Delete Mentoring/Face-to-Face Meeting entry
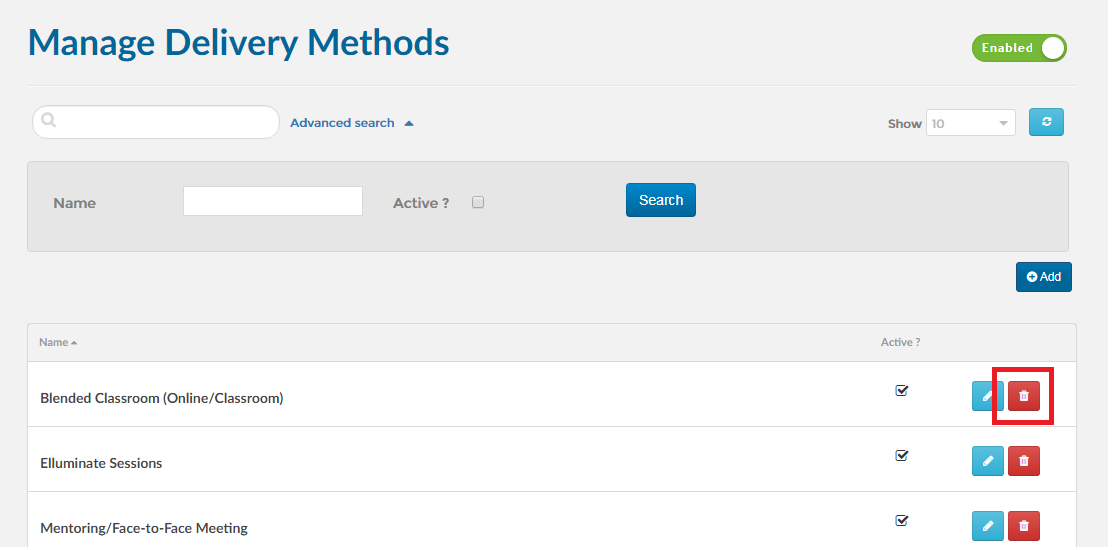This screenshot has height=550, width=1118. (x=1023, y=526)
